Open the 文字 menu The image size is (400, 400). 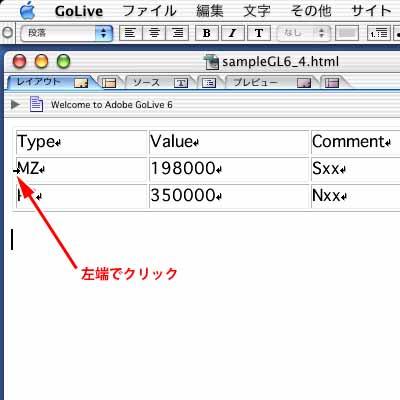tap(256, 11)
